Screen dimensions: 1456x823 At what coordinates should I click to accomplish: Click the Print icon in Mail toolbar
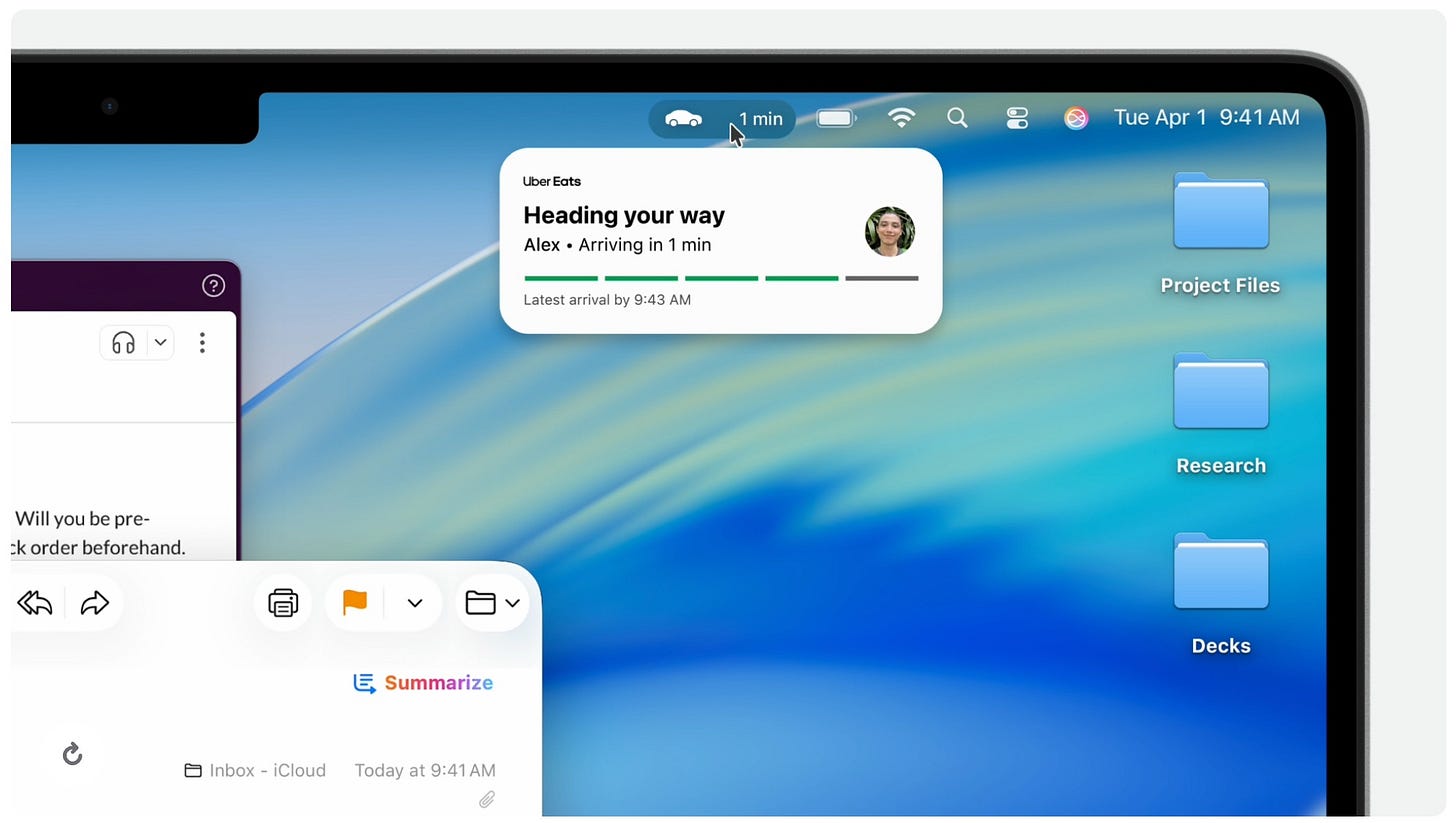tap(283, 603)
